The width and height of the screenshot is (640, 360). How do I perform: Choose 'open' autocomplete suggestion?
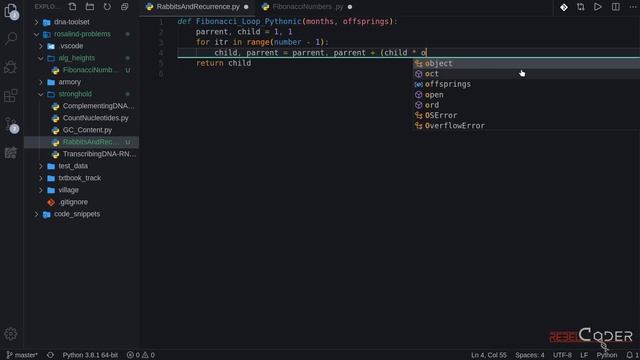(527, 95)
